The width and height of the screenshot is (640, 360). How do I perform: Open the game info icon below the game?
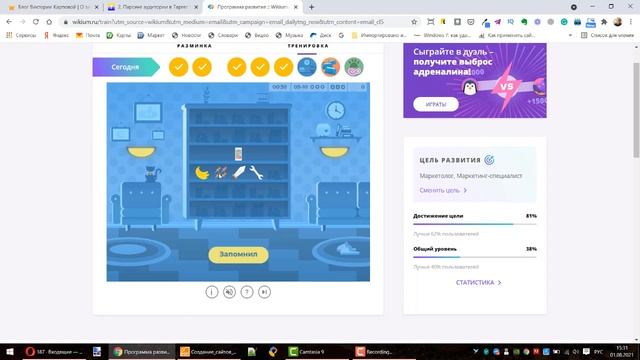click(212, 292)
